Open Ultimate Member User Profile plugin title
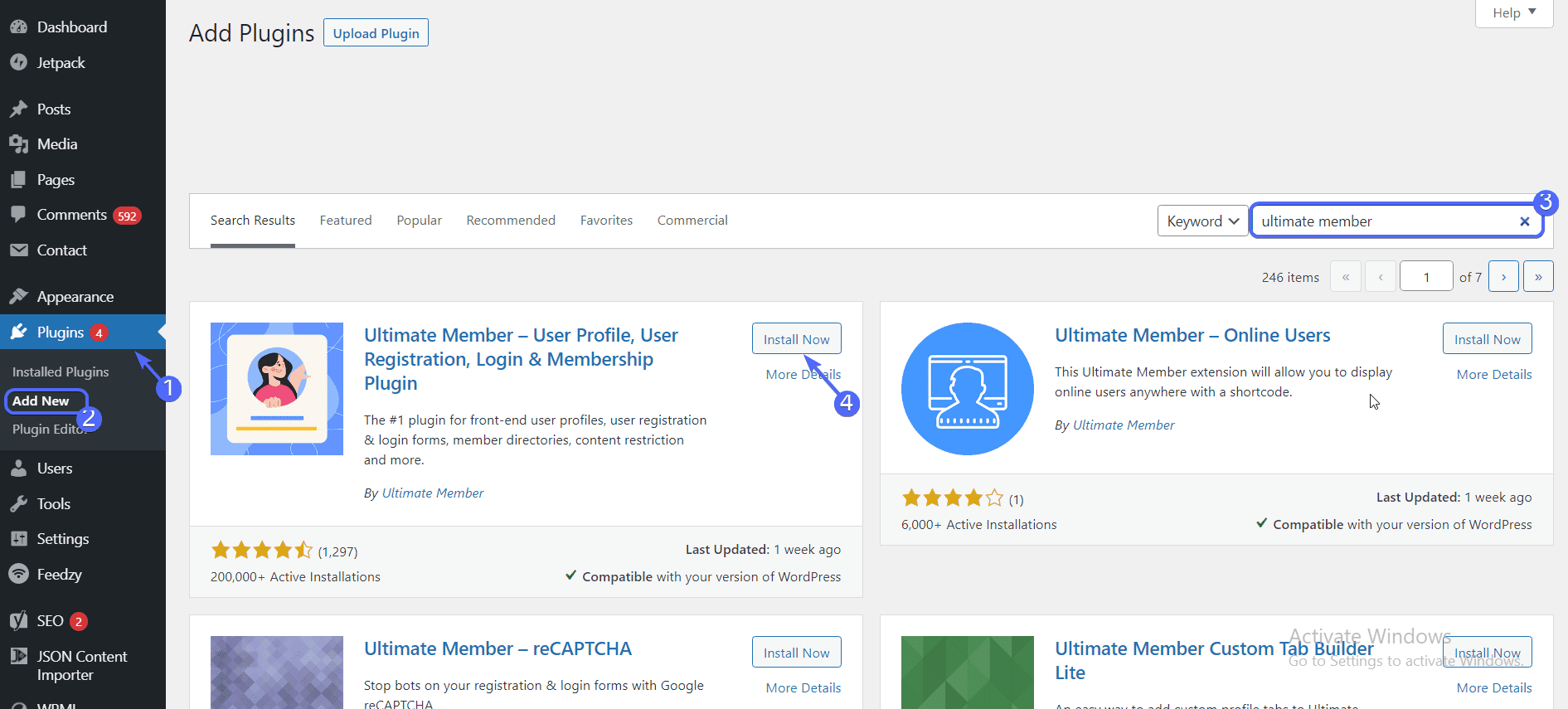Image resolution: width=1568 pixels, height=709 pixels. 521,360
